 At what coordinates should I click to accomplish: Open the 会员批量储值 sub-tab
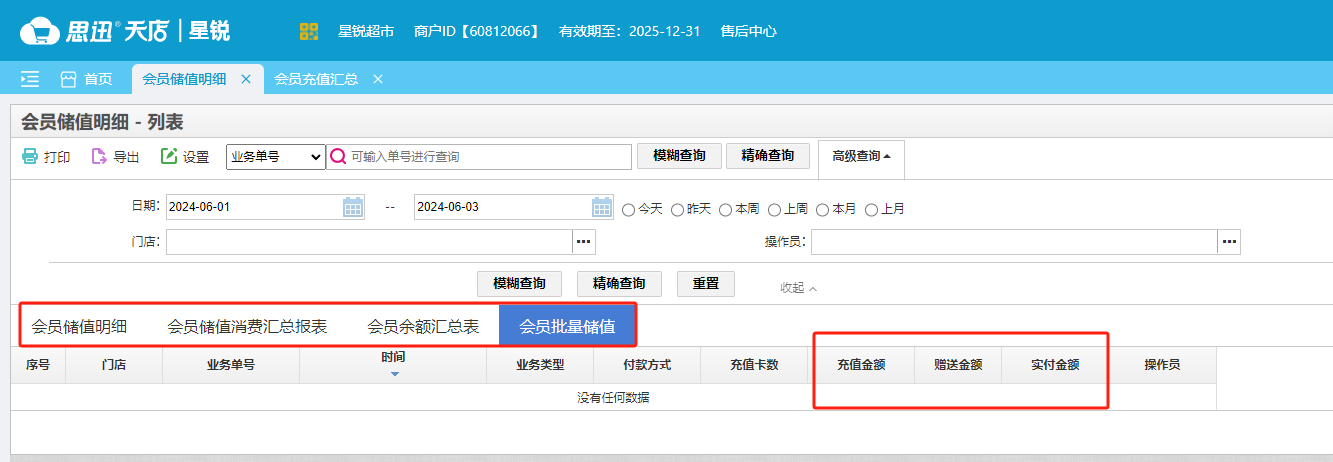(567, 326)
